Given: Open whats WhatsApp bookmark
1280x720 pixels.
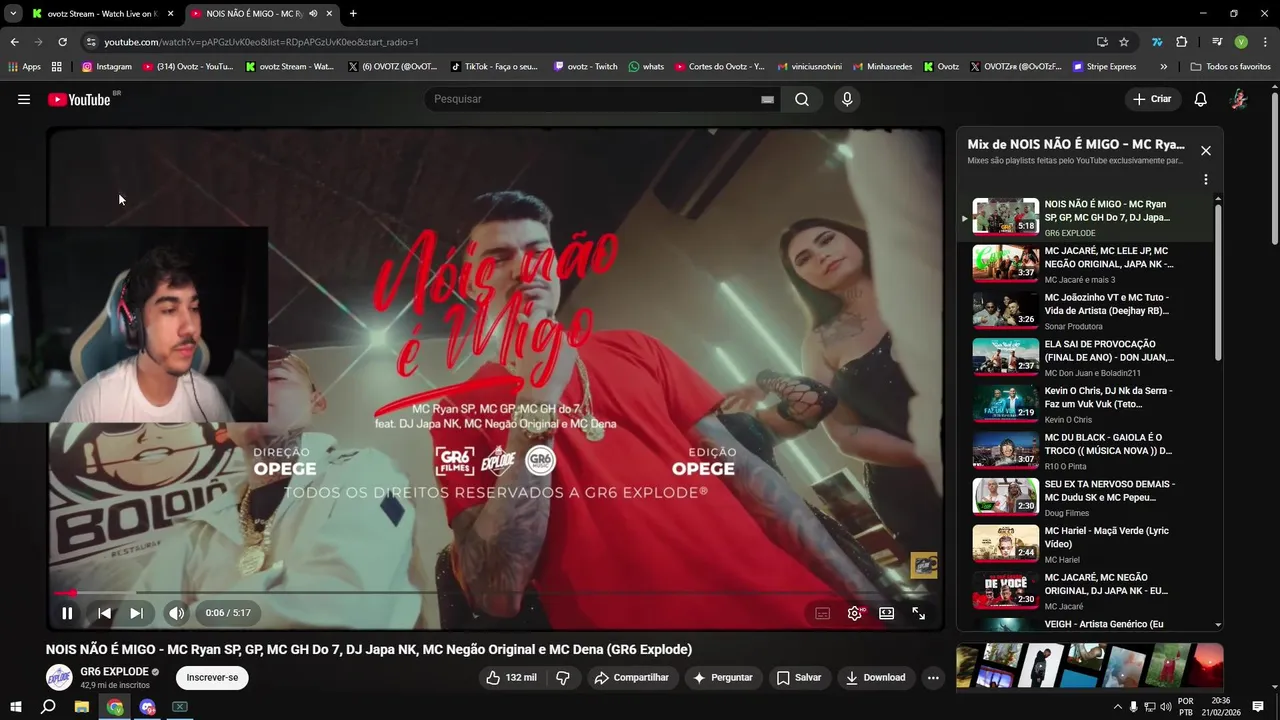Looking at the screenshot, I should 646,67.
